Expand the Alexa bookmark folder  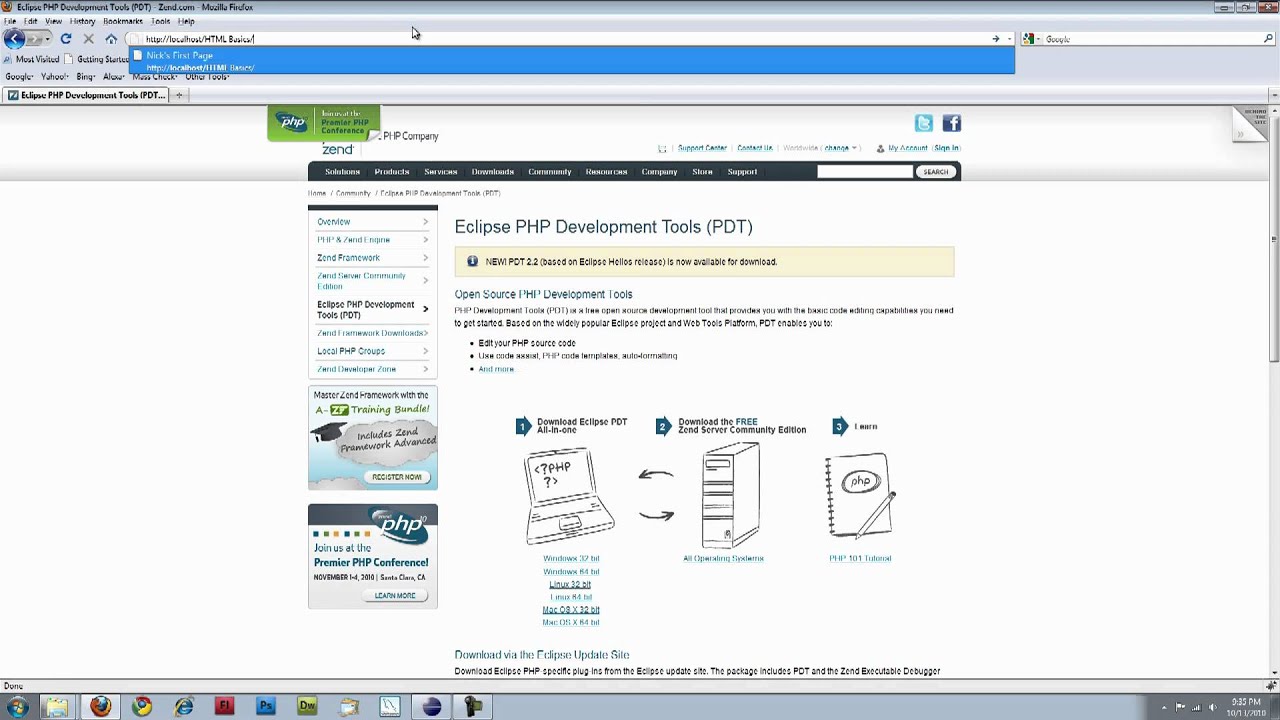[114, 77]
